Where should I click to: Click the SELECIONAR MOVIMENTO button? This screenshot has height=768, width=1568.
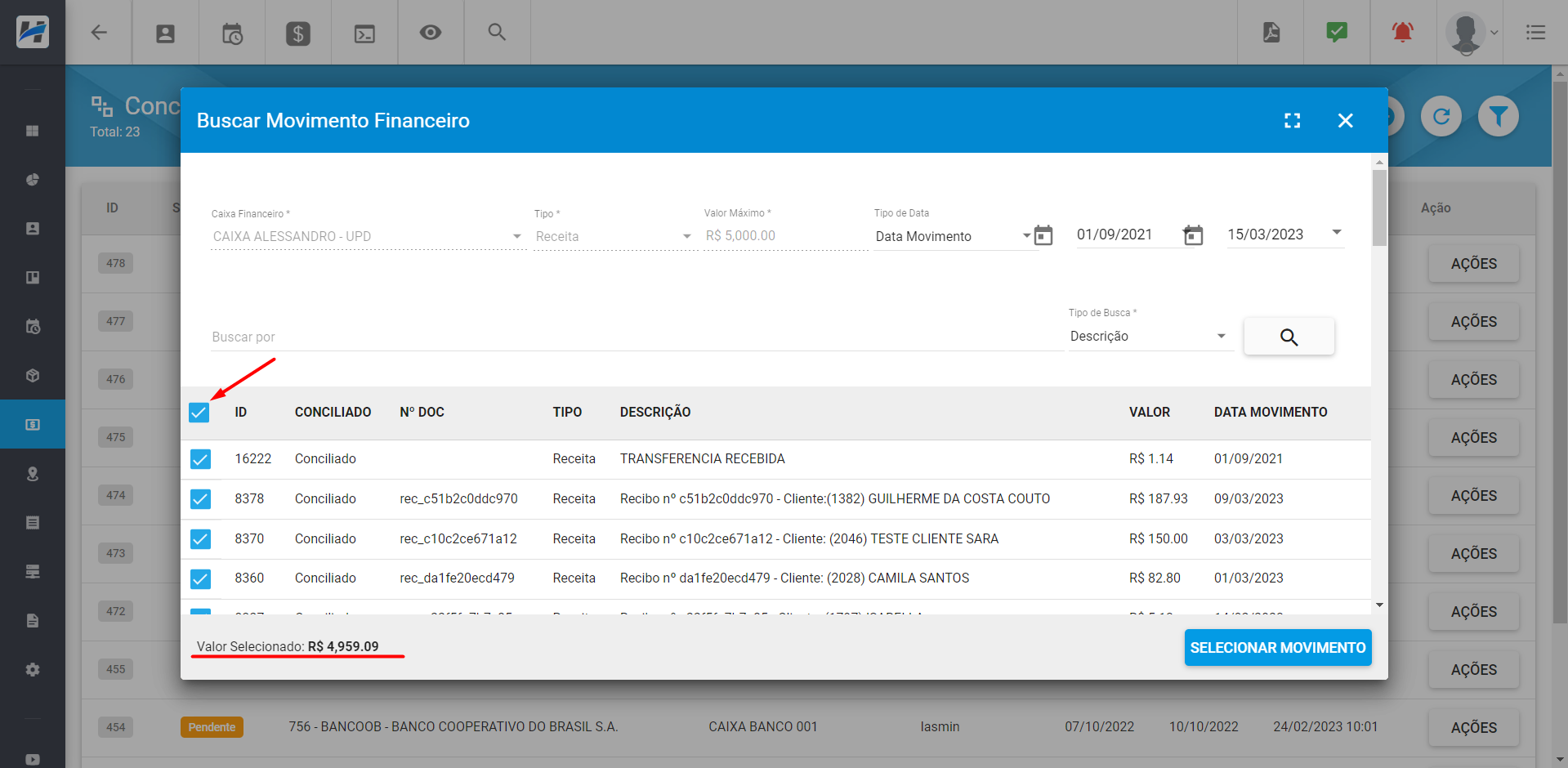(1278, 648)
